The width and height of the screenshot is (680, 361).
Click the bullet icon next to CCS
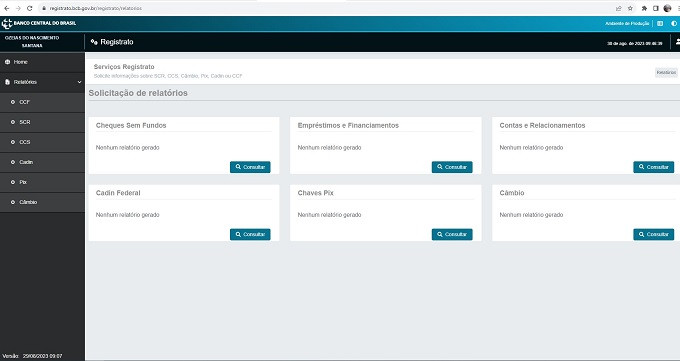pos(13,142)
